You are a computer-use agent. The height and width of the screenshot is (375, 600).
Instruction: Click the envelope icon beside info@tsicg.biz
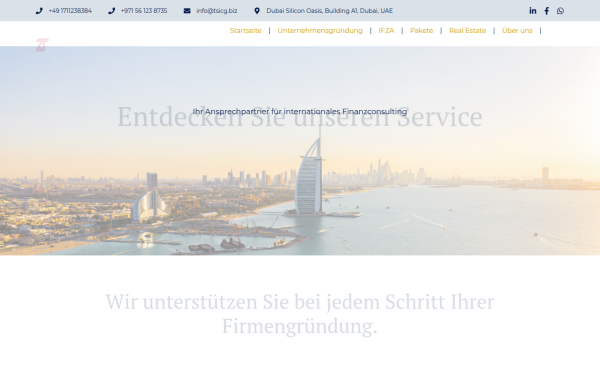[187, 11]
